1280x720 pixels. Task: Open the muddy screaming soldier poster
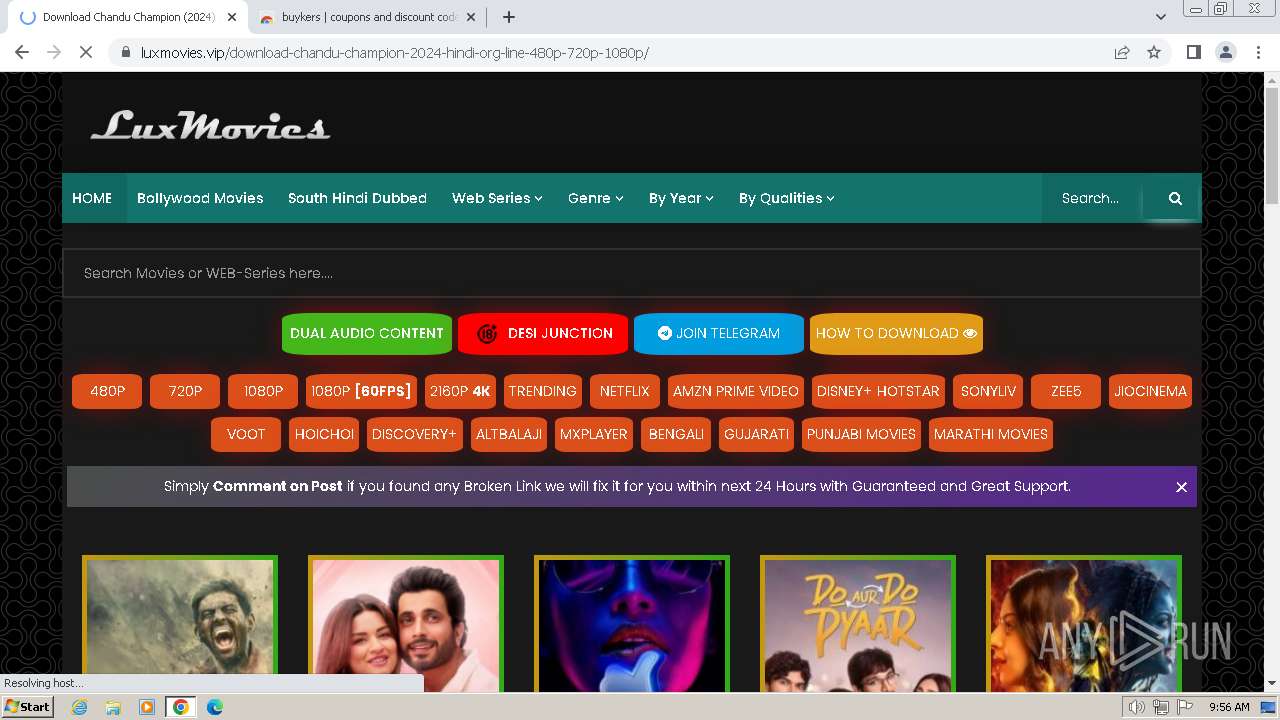pos(180,624)
